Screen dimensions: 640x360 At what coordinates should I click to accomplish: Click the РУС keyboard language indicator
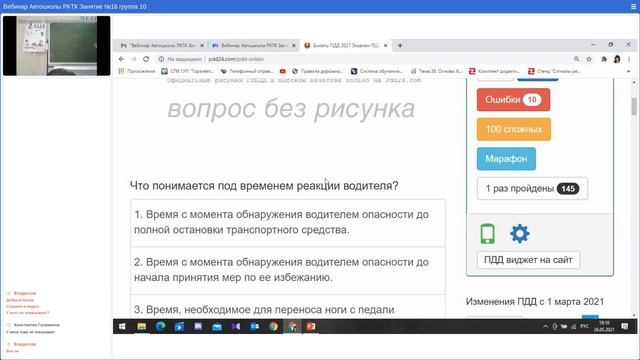(x=584, y=327)
